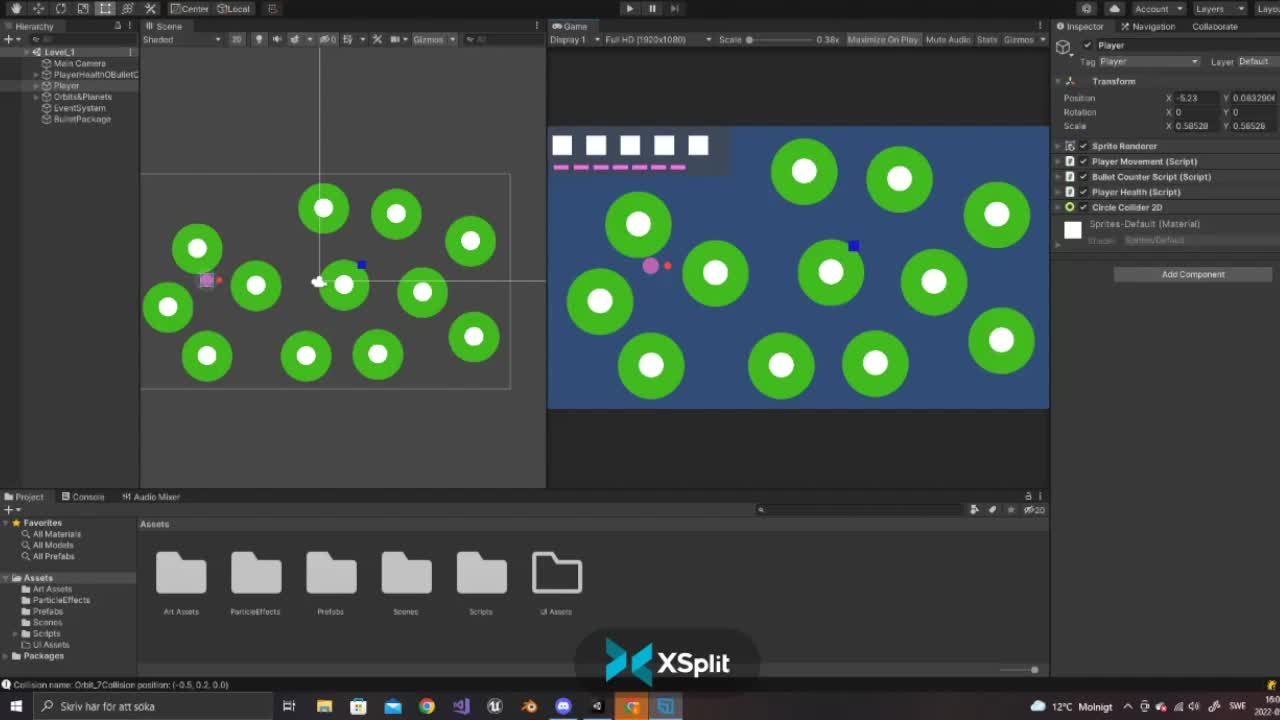This screenshot has height=720, width=1280.
Task: Open the Console tab
Action: click(83, 496)
